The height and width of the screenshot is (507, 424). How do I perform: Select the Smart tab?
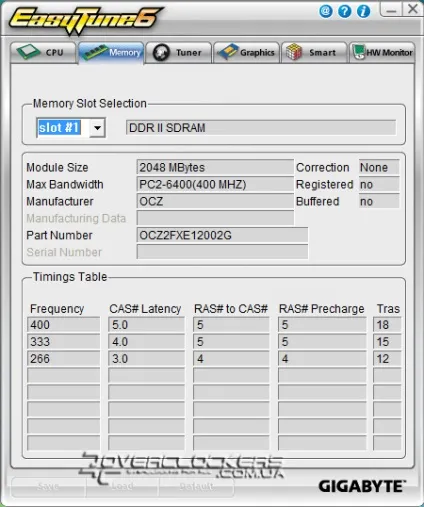pyautogui.click(x=314, y=52)
